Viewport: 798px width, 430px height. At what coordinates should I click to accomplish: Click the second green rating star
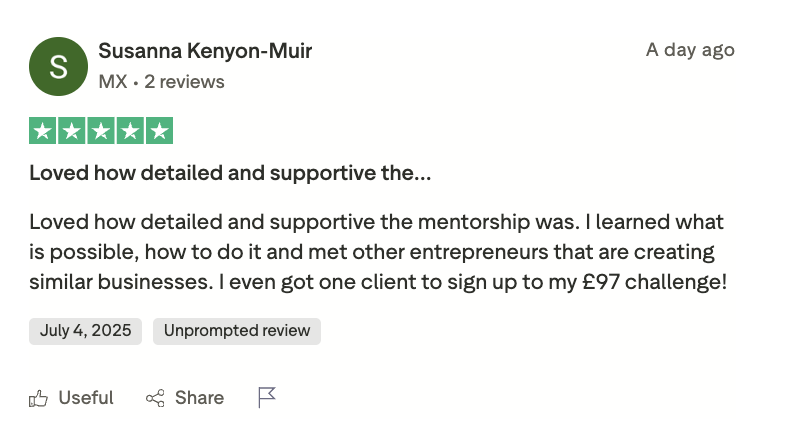coord(72,131)
